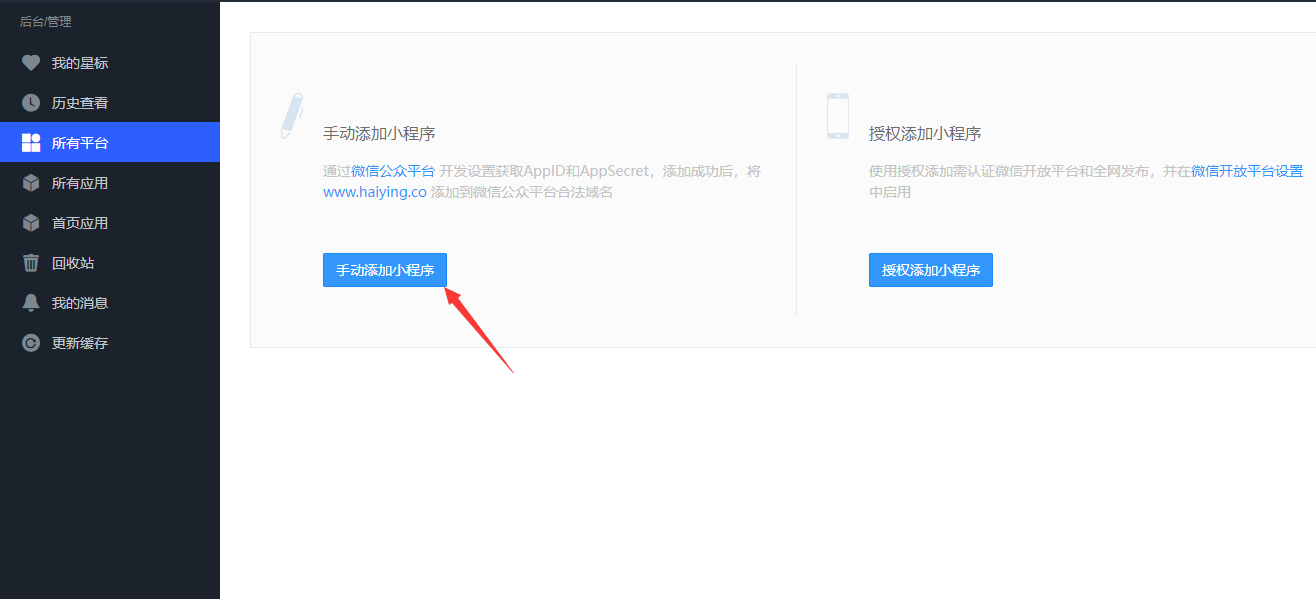Click the trash icon beside 回收站
Screen dimensions: 1316x599
31,263
